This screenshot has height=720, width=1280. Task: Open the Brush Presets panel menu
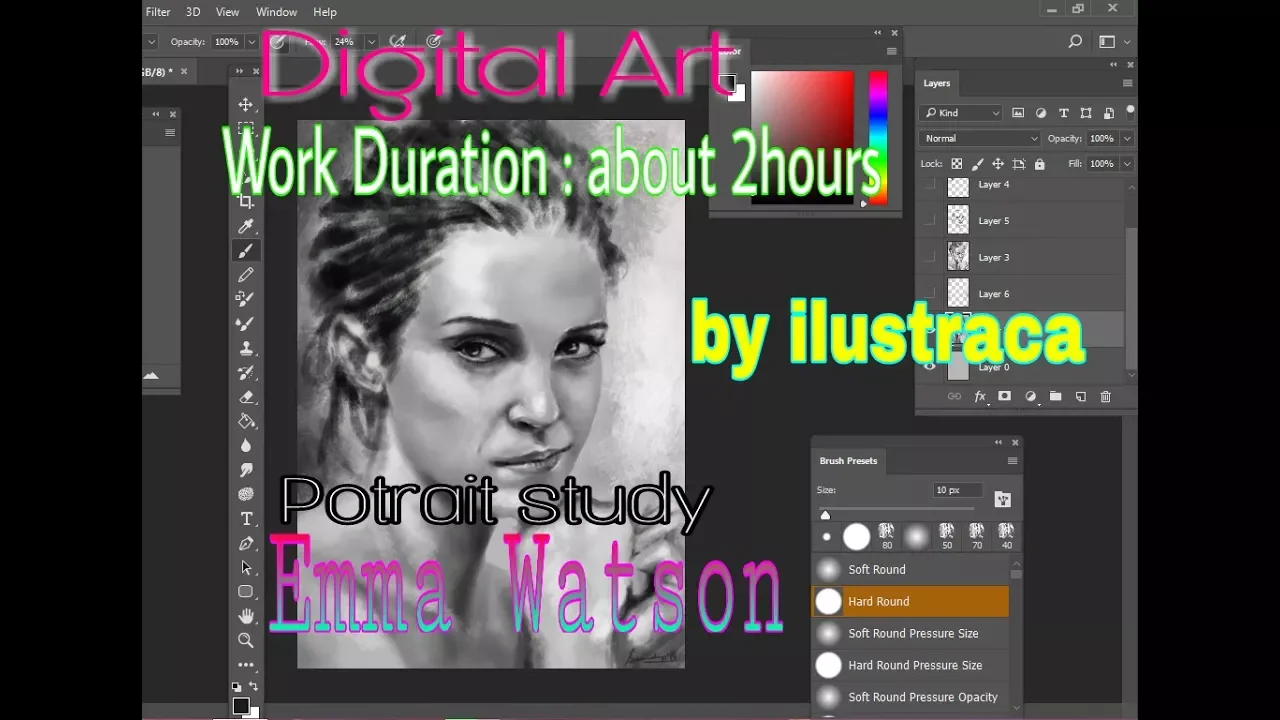[1012, 461]
